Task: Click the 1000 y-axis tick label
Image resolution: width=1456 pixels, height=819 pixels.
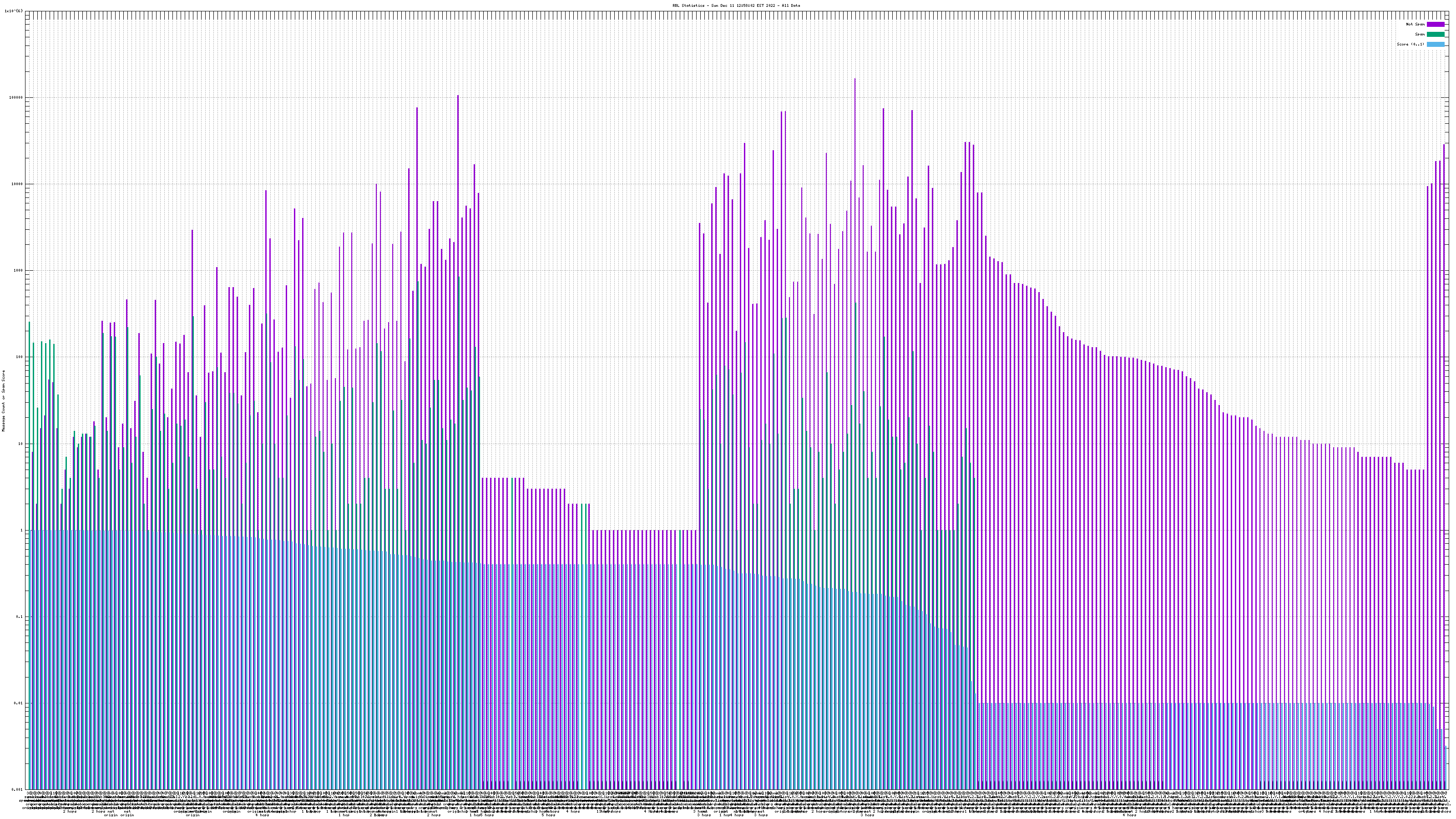Action: 19,270
